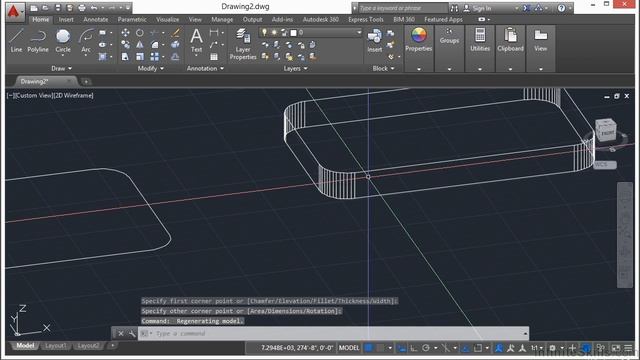This screenshot has width=640, height=360.
Task: Expand the Annotation panel
Action: [x=205, y=68]
